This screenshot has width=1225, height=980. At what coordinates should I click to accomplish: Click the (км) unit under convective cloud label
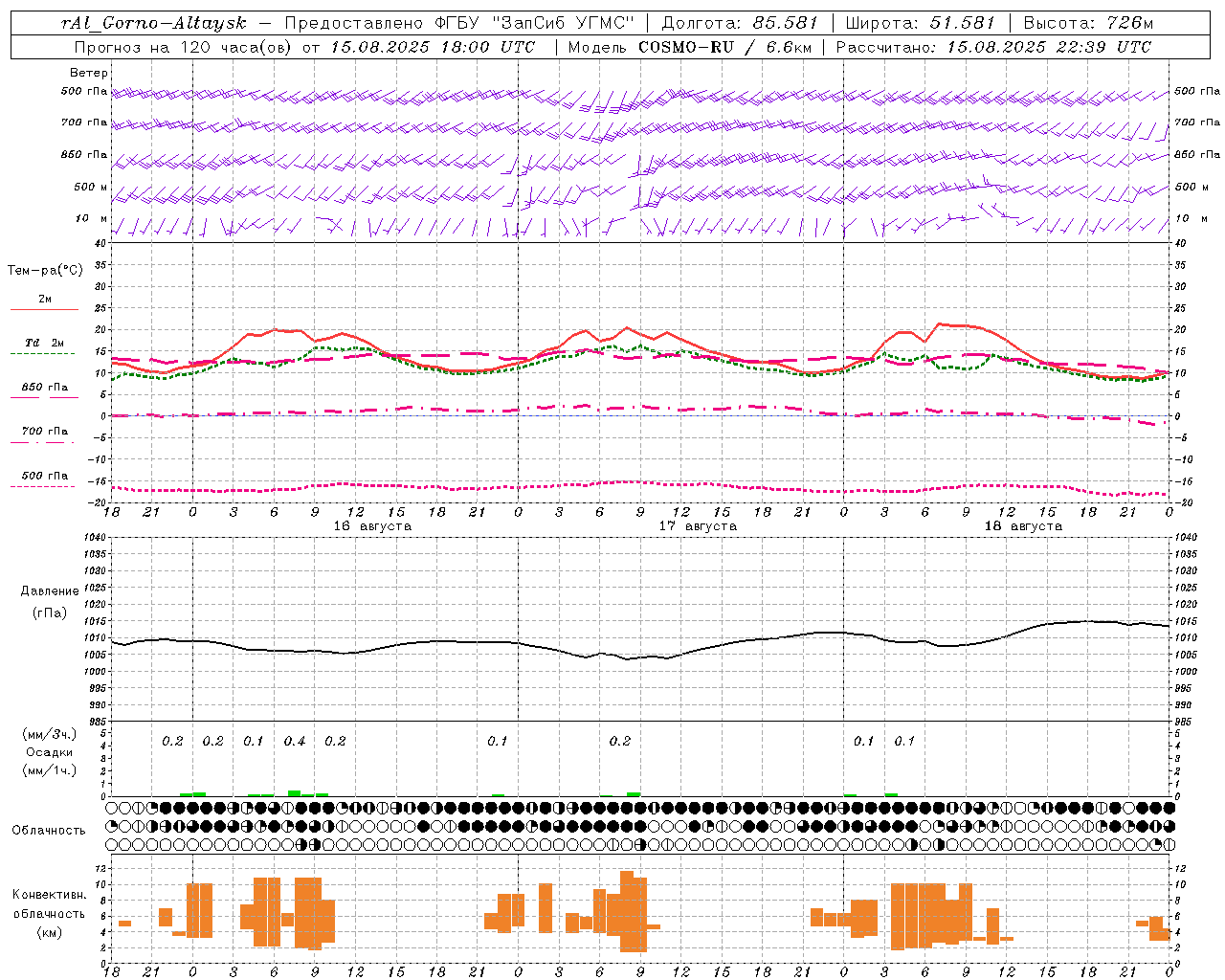click(x=49, y=932)
